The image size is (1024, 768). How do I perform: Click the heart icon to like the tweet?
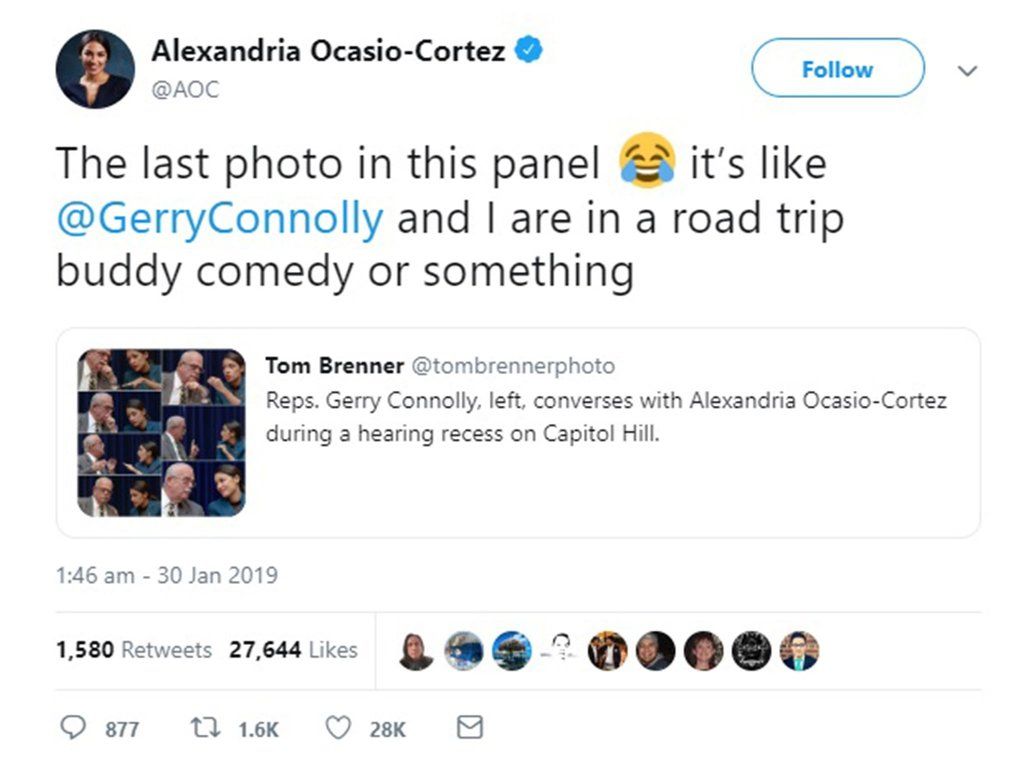(340, 729)
